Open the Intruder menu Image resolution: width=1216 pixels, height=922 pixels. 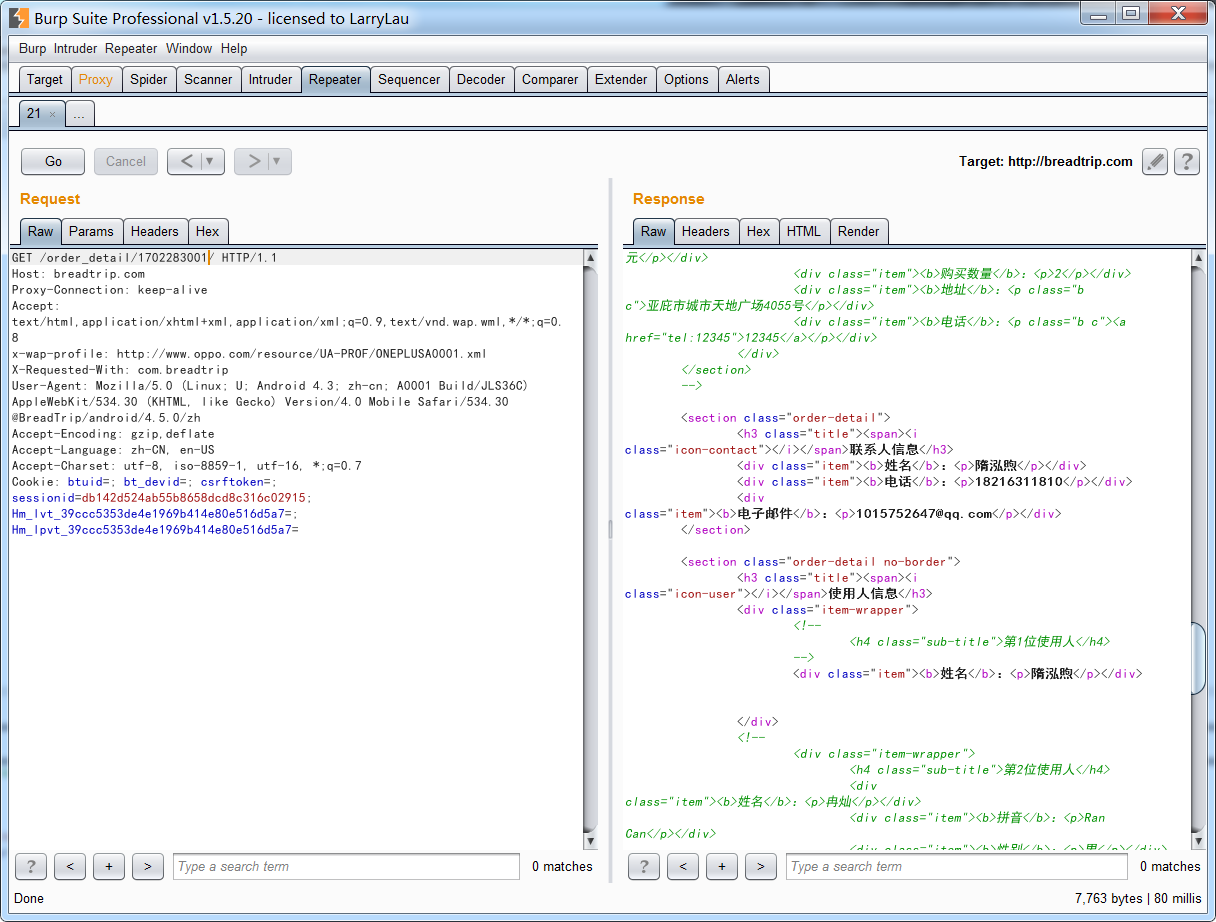[76, 48]
